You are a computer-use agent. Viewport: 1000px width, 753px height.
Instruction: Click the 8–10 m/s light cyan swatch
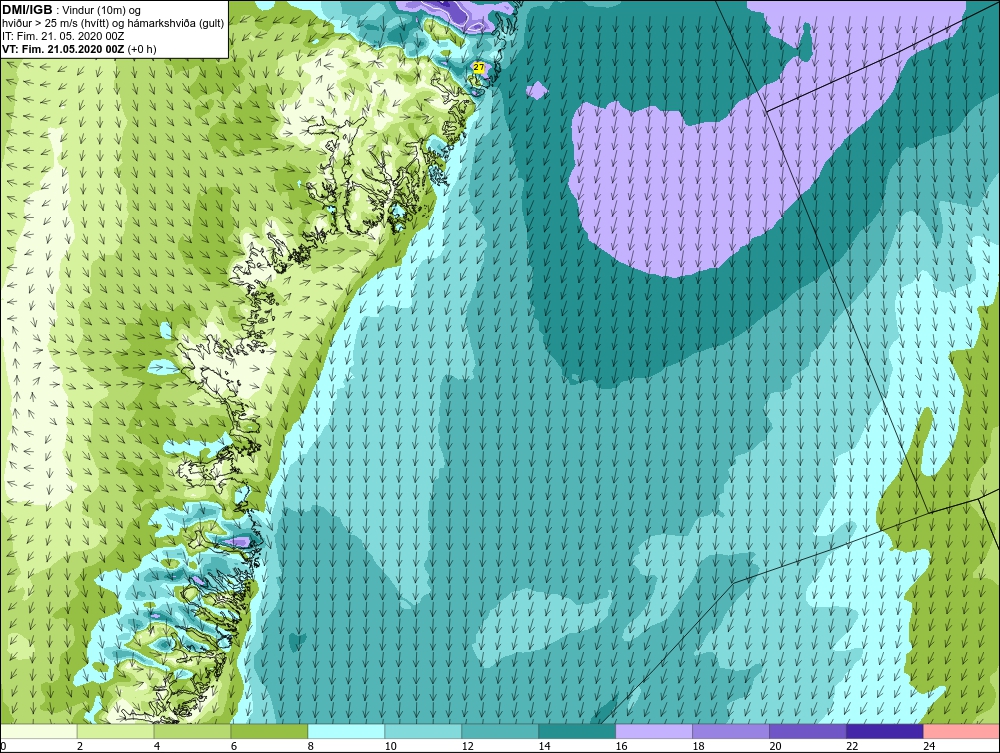tap(346, 731)
